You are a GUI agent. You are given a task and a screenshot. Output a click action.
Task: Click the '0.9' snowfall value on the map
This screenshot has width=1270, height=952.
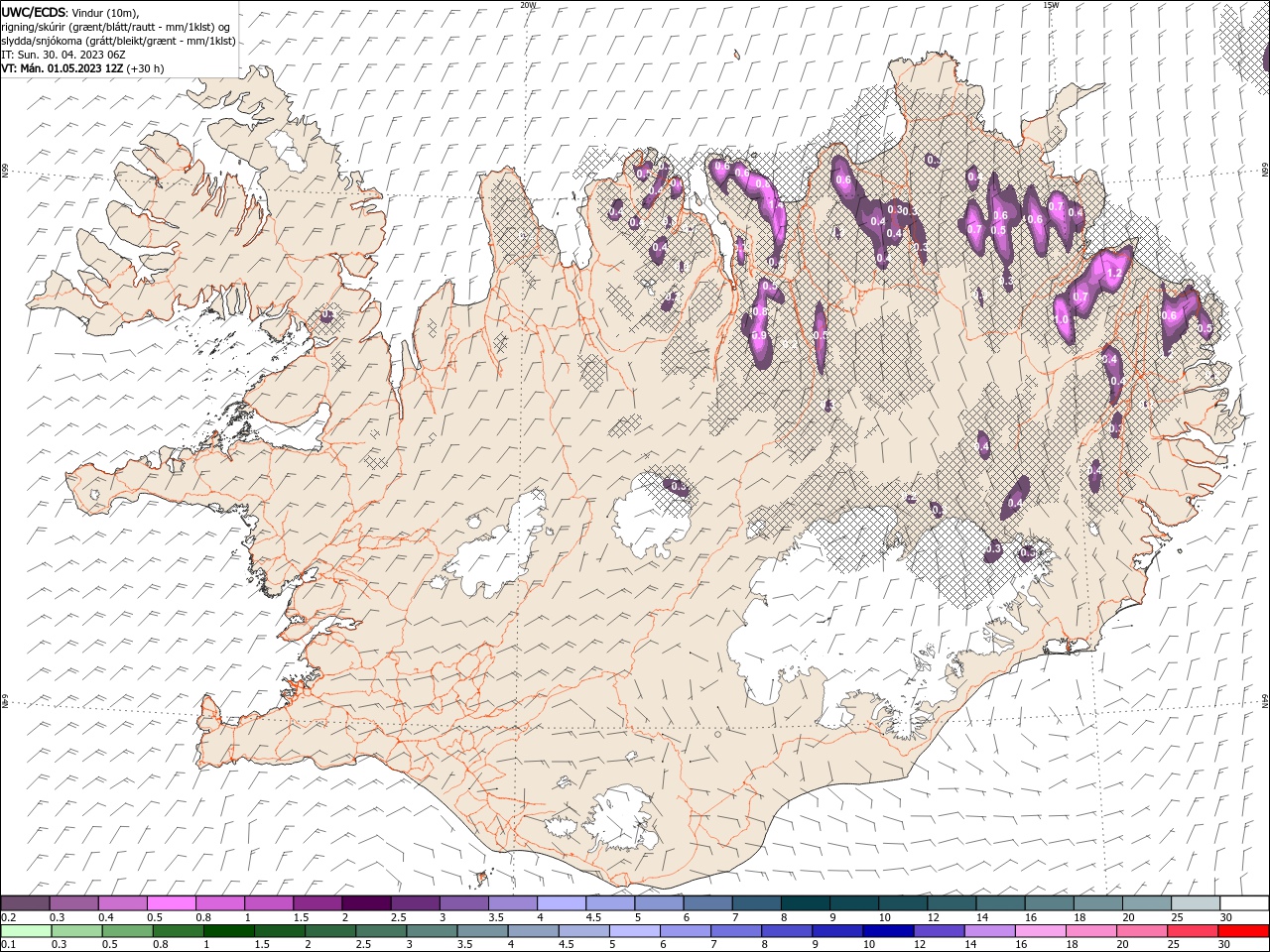tap(760, 336)
